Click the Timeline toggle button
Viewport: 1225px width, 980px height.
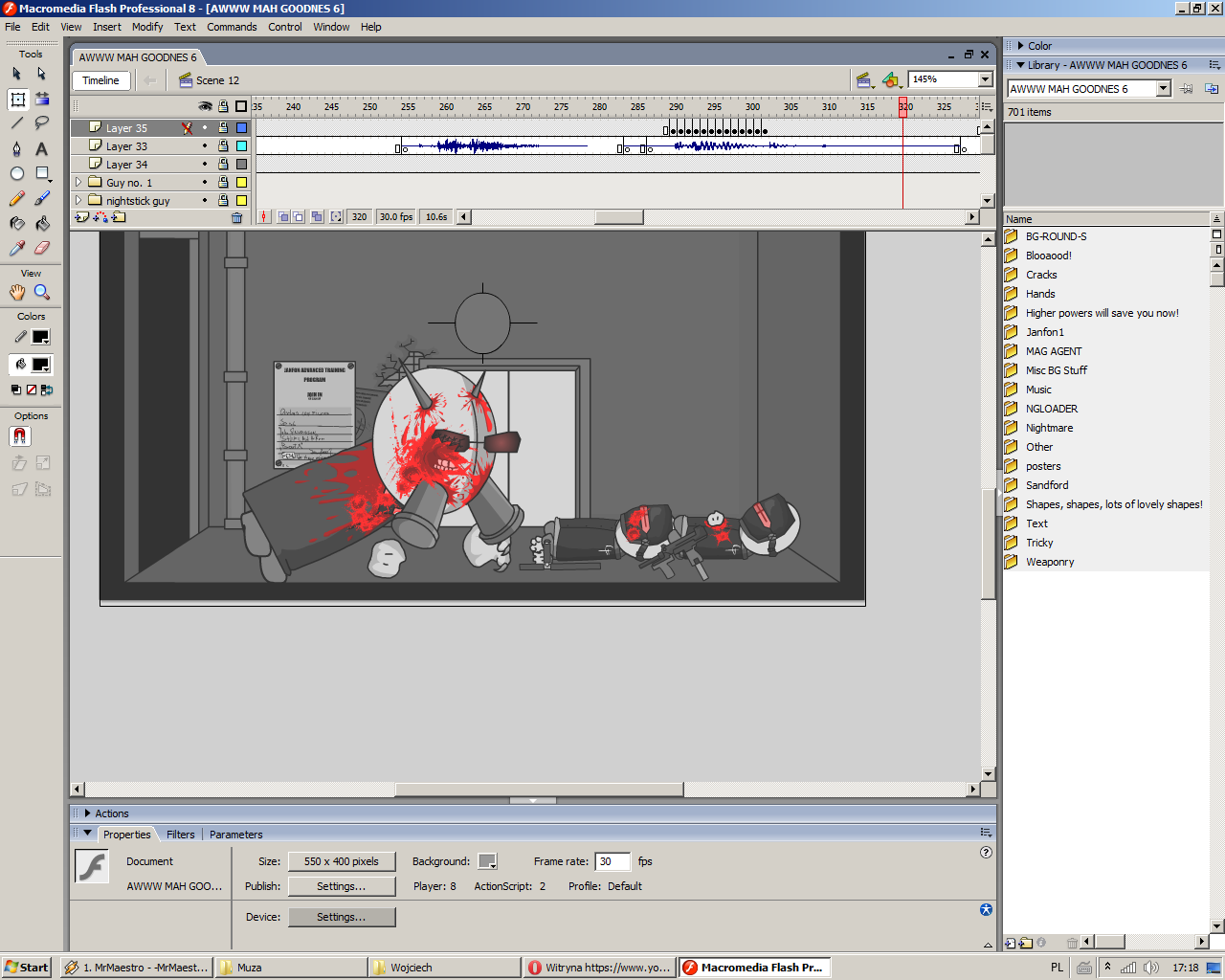(x=100, y=80)
